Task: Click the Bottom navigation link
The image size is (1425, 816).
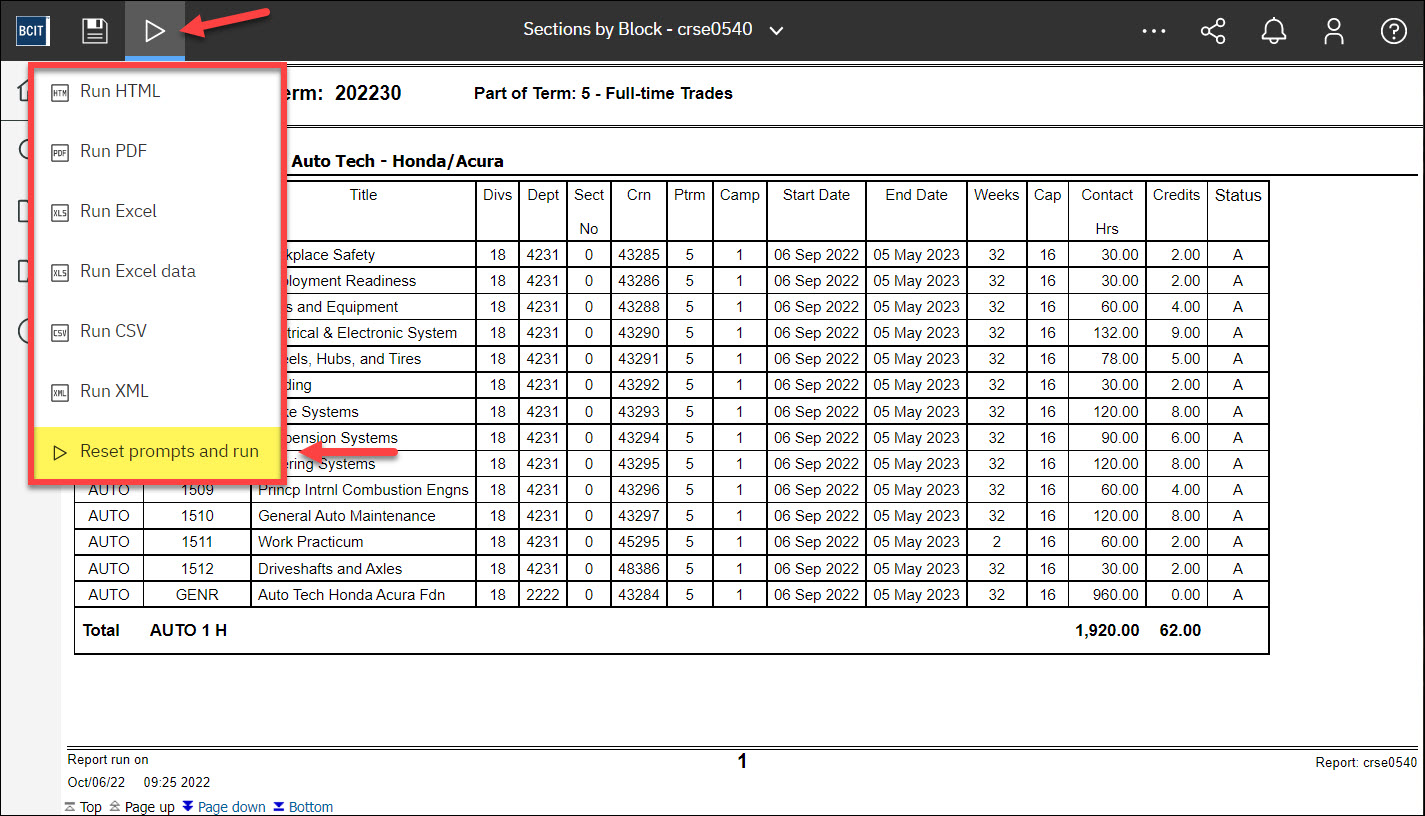Action: pos(310,807)
